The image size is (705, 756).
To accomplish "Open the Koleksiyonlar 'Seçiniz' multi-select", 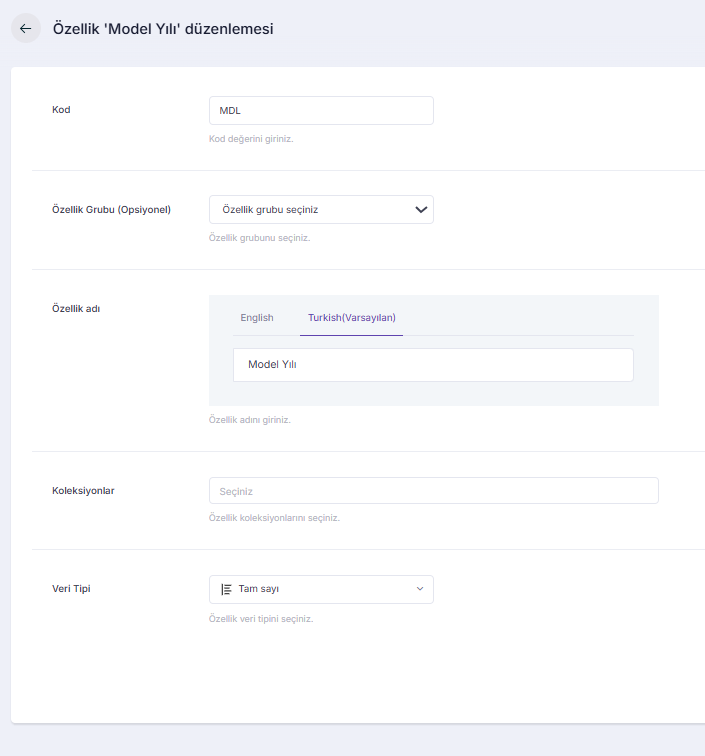I will 433,490.
